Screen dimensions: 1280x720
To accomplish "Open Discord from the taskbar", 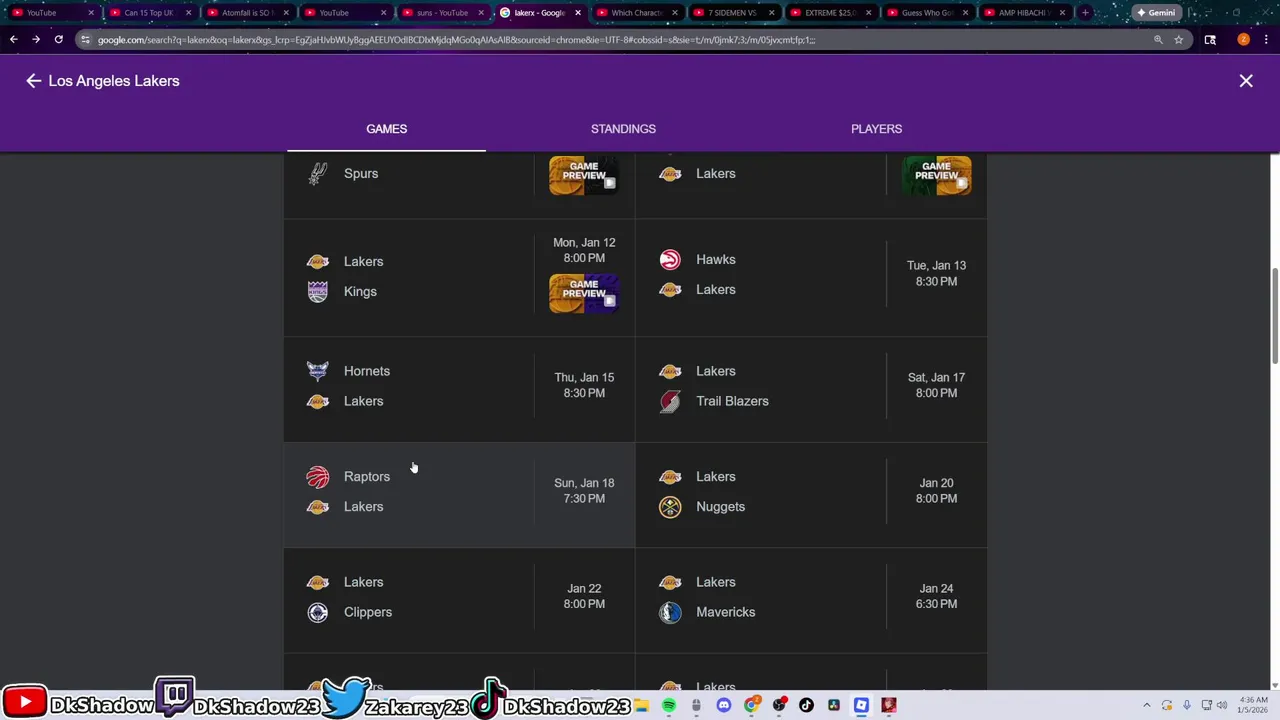I will [724, 706].
